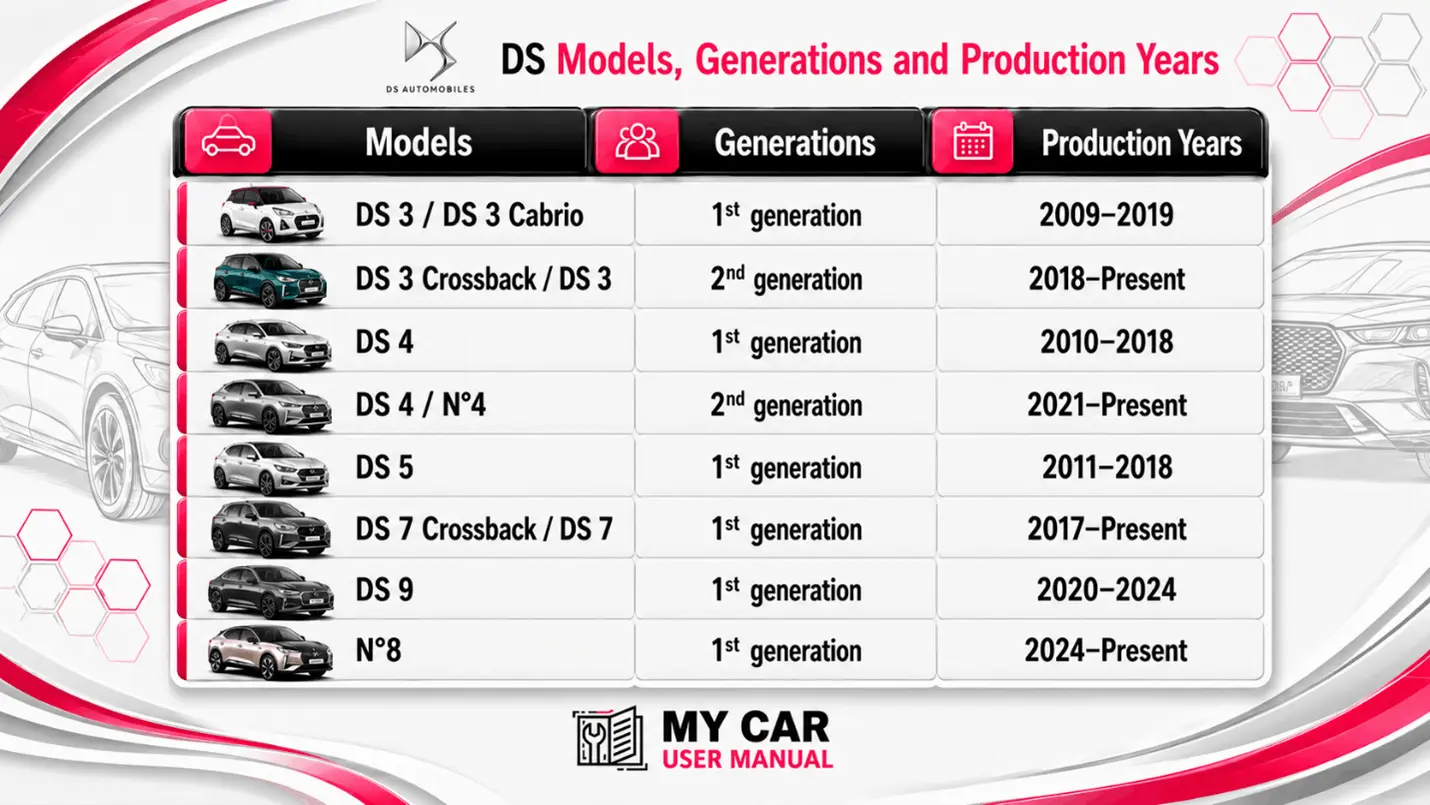The width and height of the screenshot is (1430, 805).
Task: Open the DS 9 sedan thumbnail
Action: tap(270, 591)
